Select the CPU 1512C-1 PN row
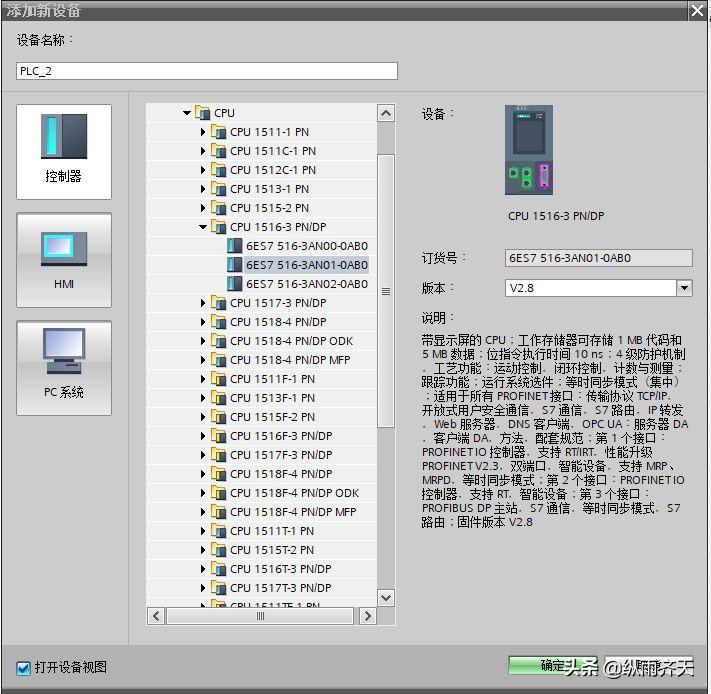Viewport: 711px width, 694px height. coord(273,170)
